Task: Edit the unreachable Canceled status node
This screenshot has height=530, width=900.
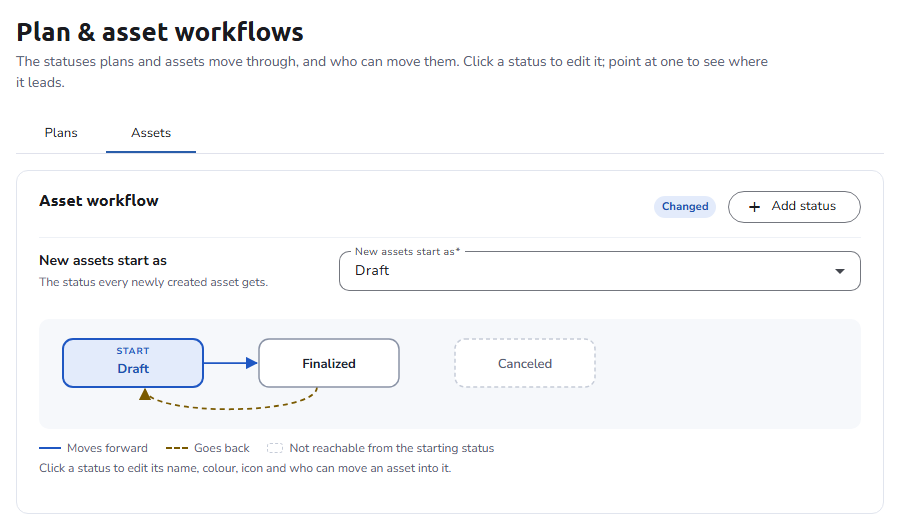Action: pos(525,363)
